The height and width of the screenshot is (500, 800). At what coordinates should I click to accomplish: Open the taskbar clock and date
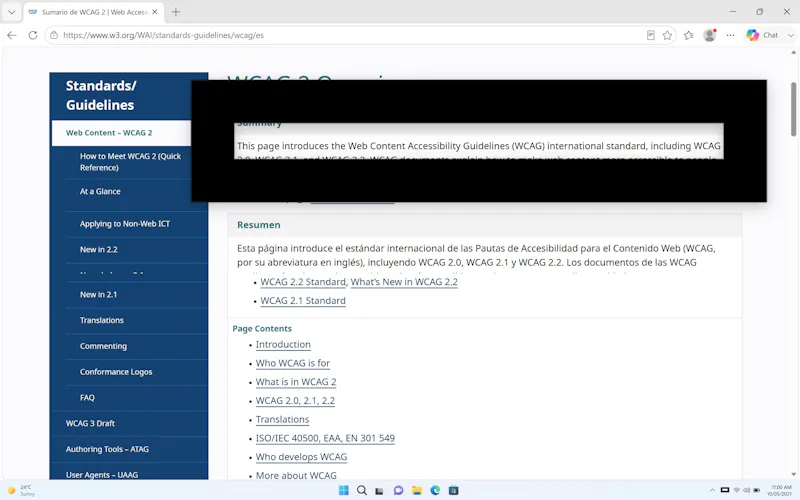(x=781, y=490)
